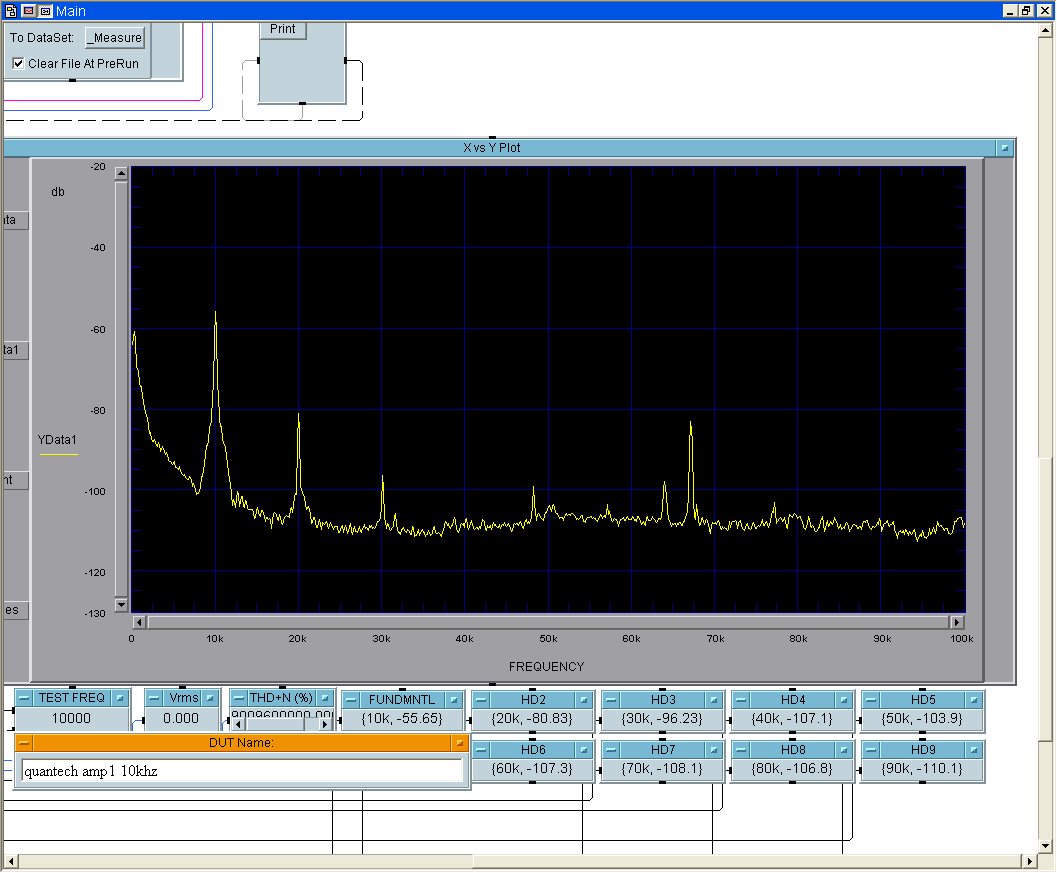Open TEST FREQ object menu
Image resolution: width=1057 pixels, height=873 pixels.
pos(120,698)
